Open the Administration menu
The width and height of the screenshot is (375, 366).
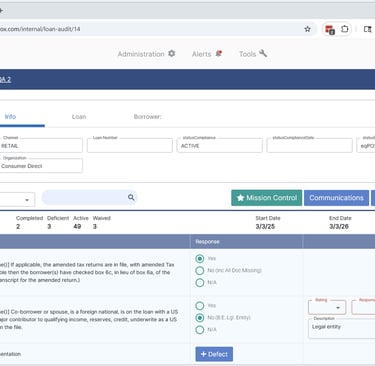click(146, 54)
